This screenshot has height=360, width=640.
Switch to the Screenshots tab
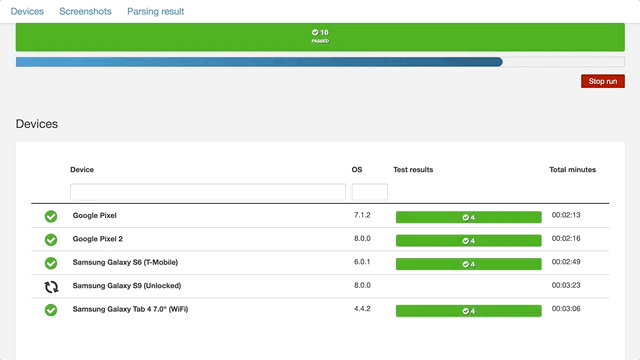(85, 11)
